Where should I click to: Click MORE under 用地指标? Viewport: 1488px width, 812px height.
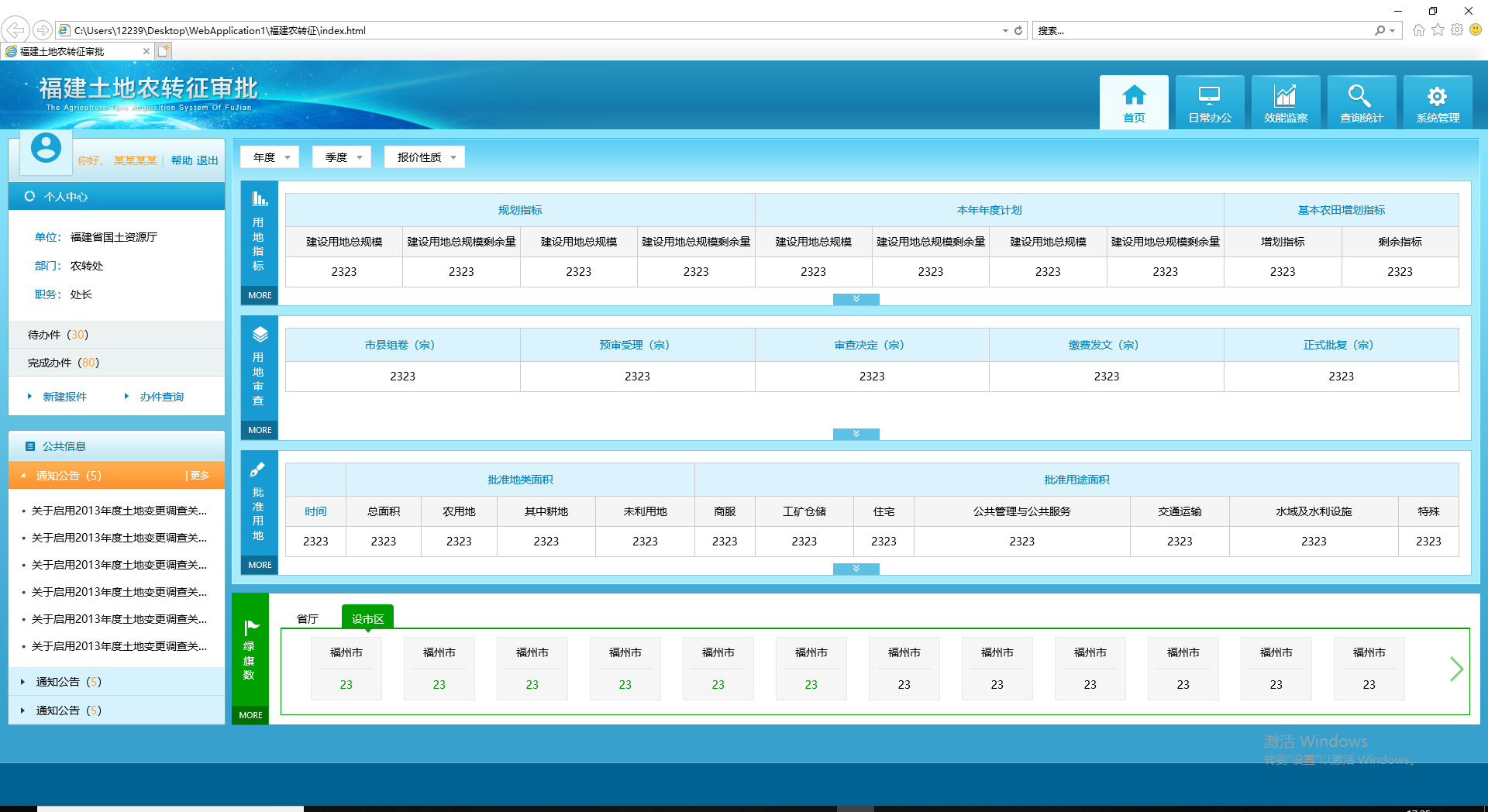[x=260, y=295]
